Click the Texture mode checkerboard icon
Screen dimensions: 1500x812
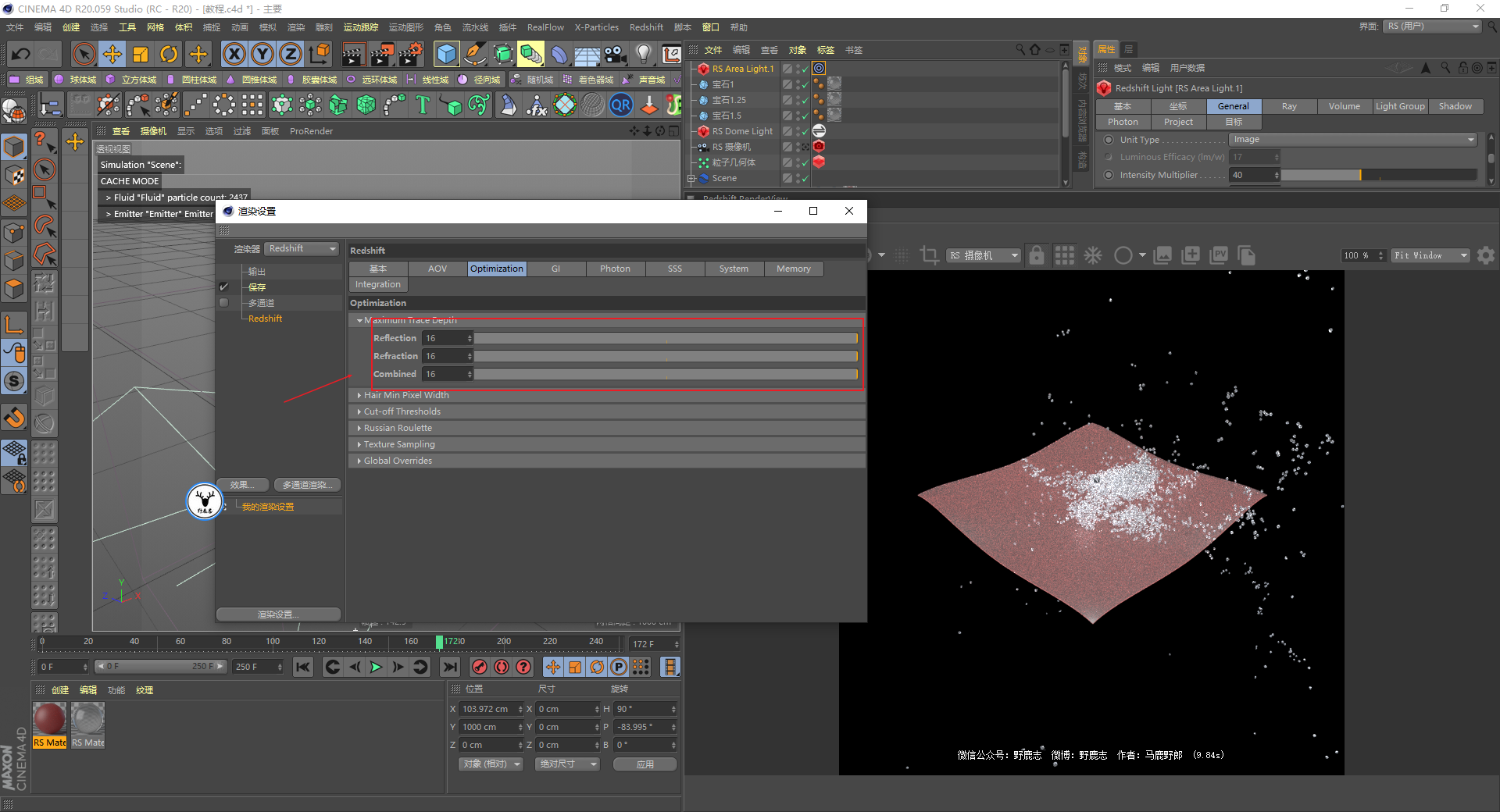click(14, 175)
